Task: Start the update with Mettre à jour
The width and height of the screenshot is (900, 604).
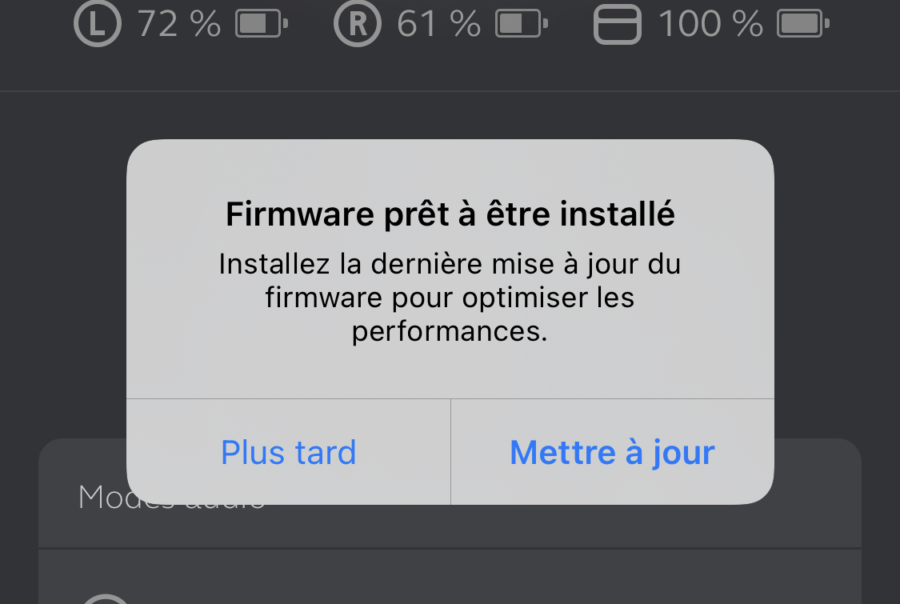Action: (x=612, y=452)
